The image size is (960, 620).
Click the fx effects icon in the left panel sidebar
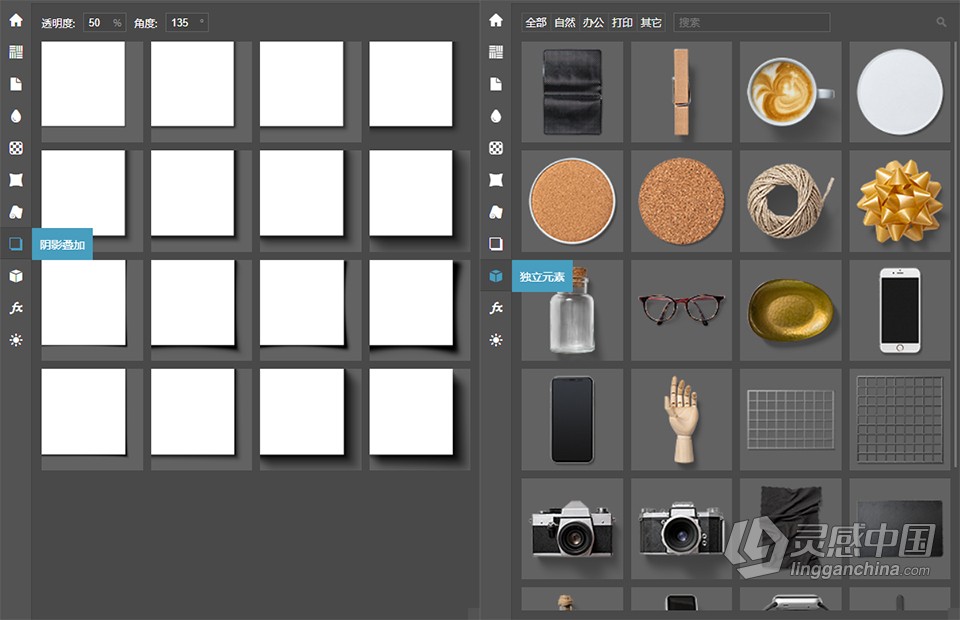coord(16,308)
